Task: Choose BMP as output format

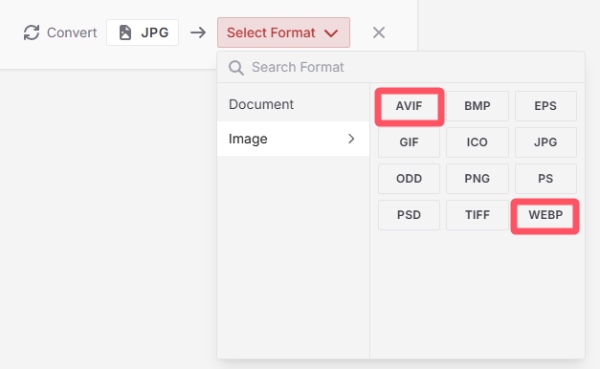Action: tap(477, 106)
